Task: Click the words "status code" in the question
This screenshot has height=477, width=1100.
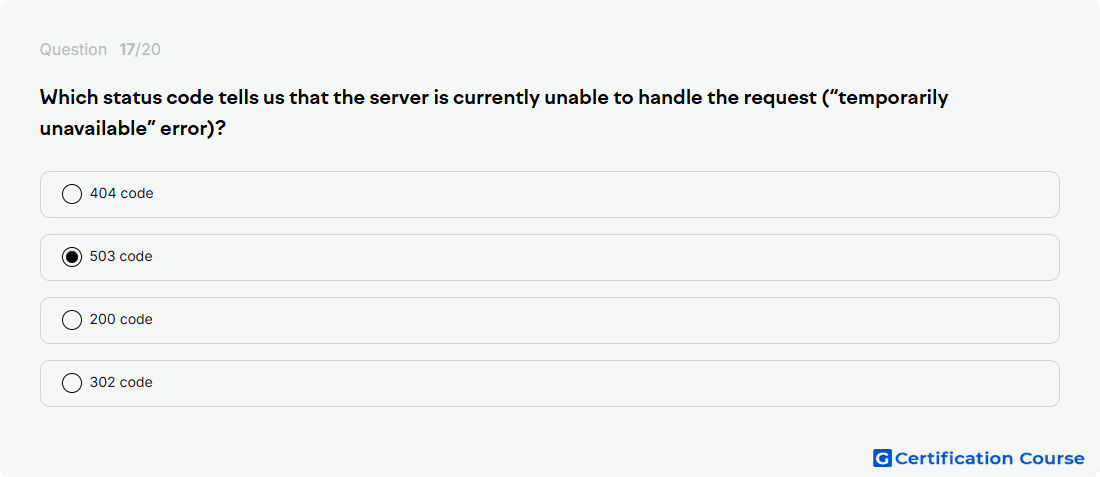Action: (164, 98)
